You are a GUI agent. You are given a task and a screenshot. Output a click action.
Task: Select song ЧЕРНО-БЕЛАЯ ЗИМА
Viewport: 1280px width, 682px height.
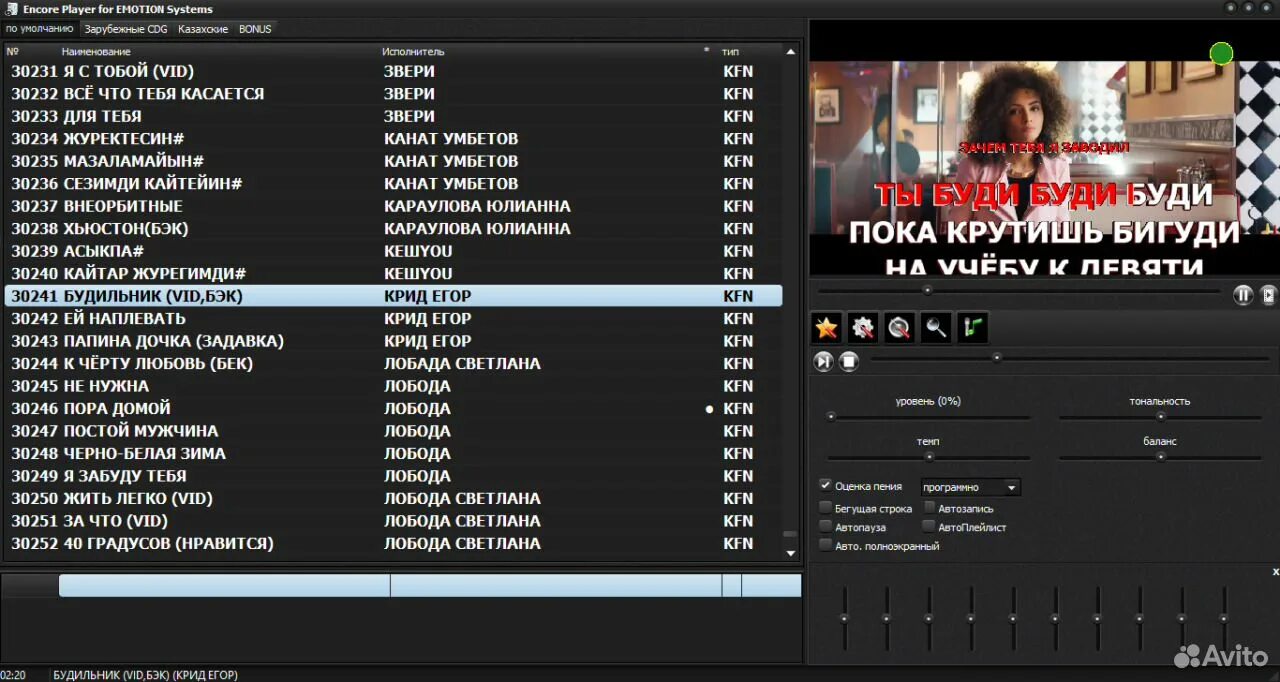pyautogui.click(x=393, y=454)
